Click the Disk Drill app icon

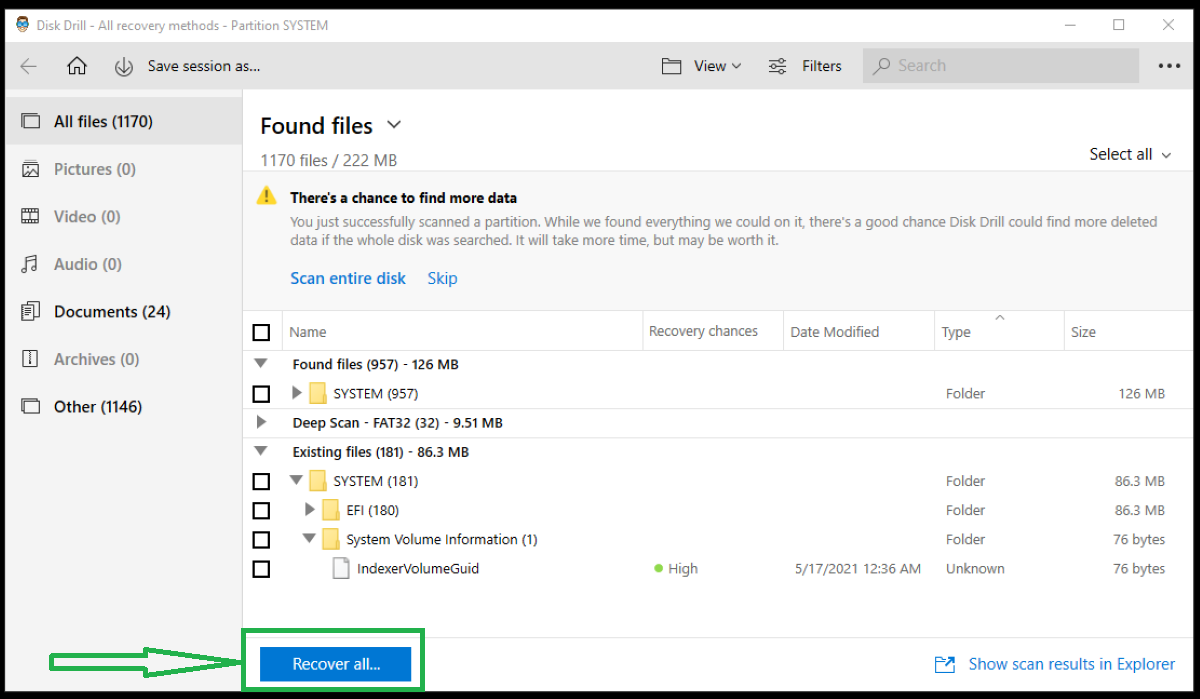pos(22,25)
